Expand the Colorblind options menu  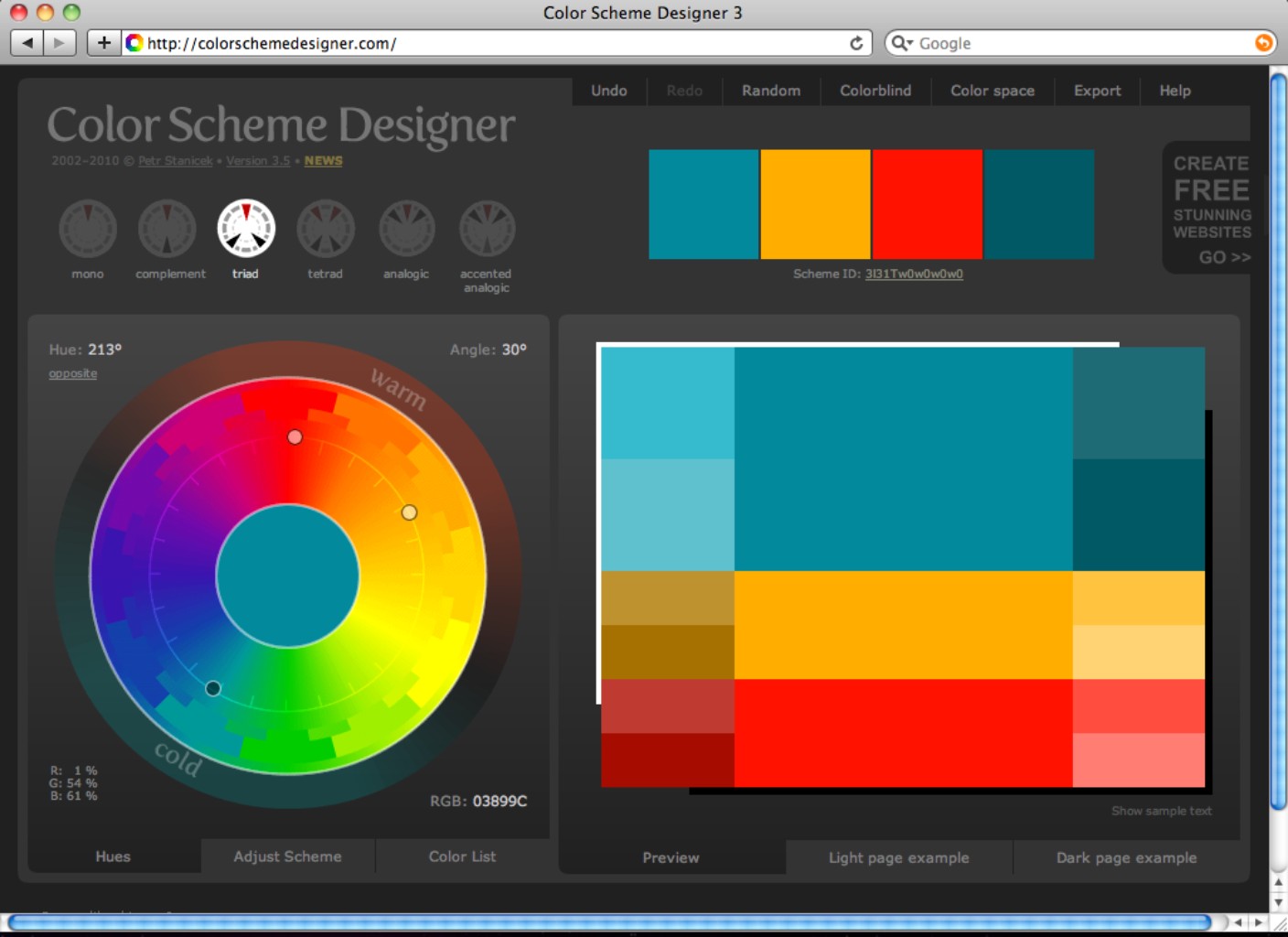tap(875, 91)
